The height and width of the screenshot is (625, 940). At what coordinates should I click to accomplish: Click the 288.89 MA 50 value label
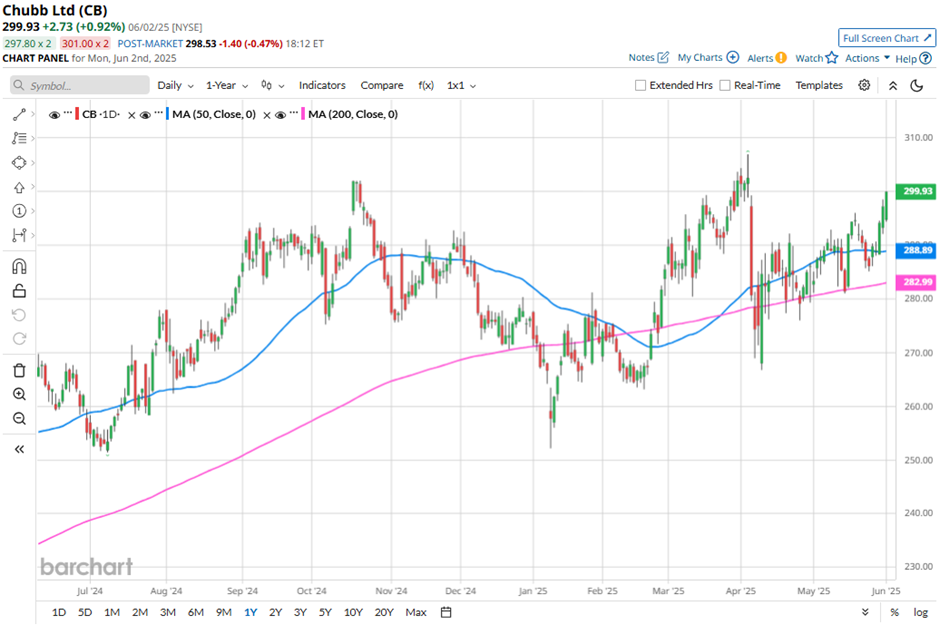point(916,250)
